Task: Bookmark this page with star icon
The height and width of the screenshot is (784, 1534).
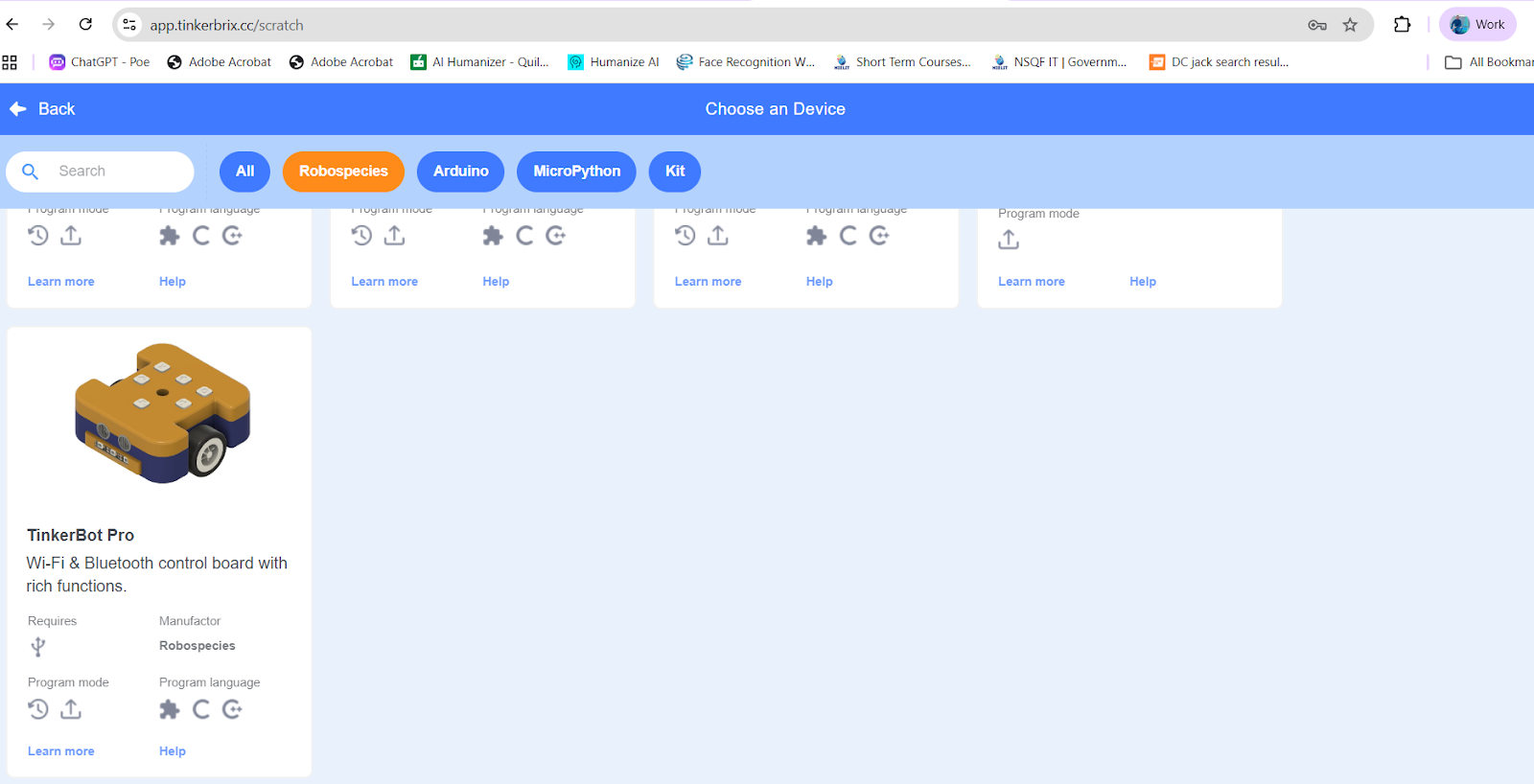Action: [1350, 25]
